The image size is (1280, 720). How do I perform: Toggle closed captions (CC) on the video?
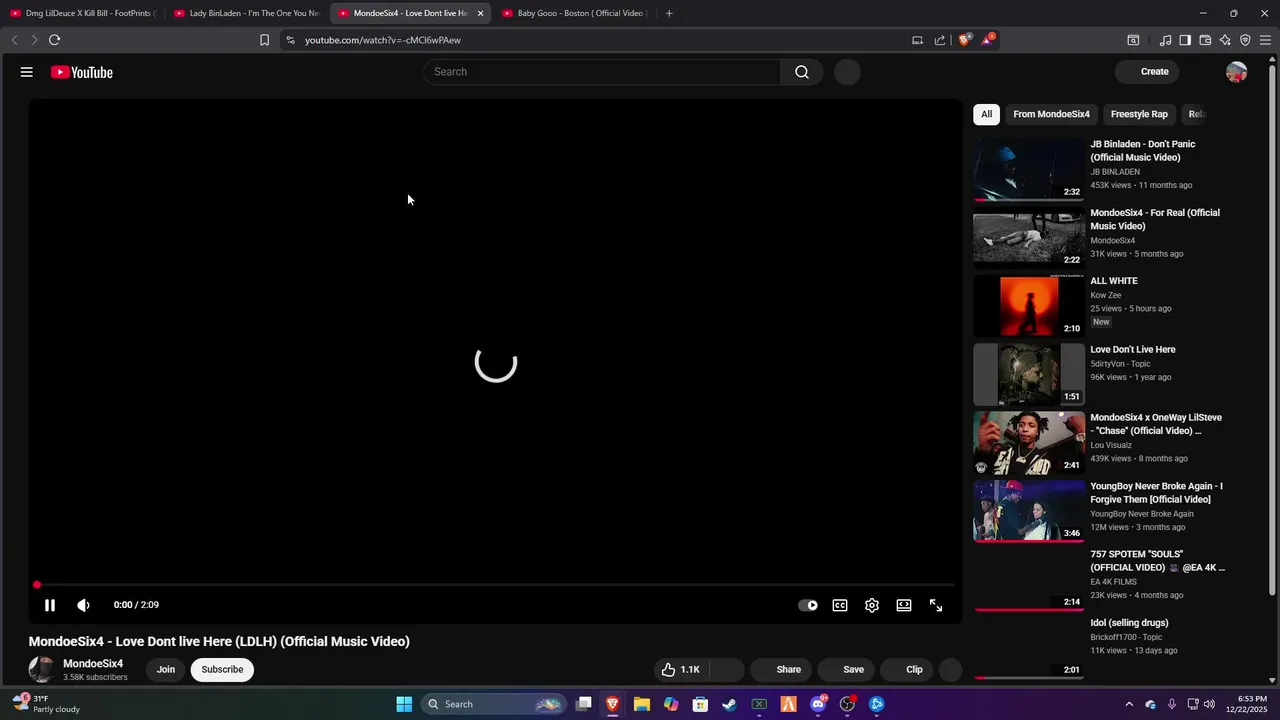[x=840, y=605]
